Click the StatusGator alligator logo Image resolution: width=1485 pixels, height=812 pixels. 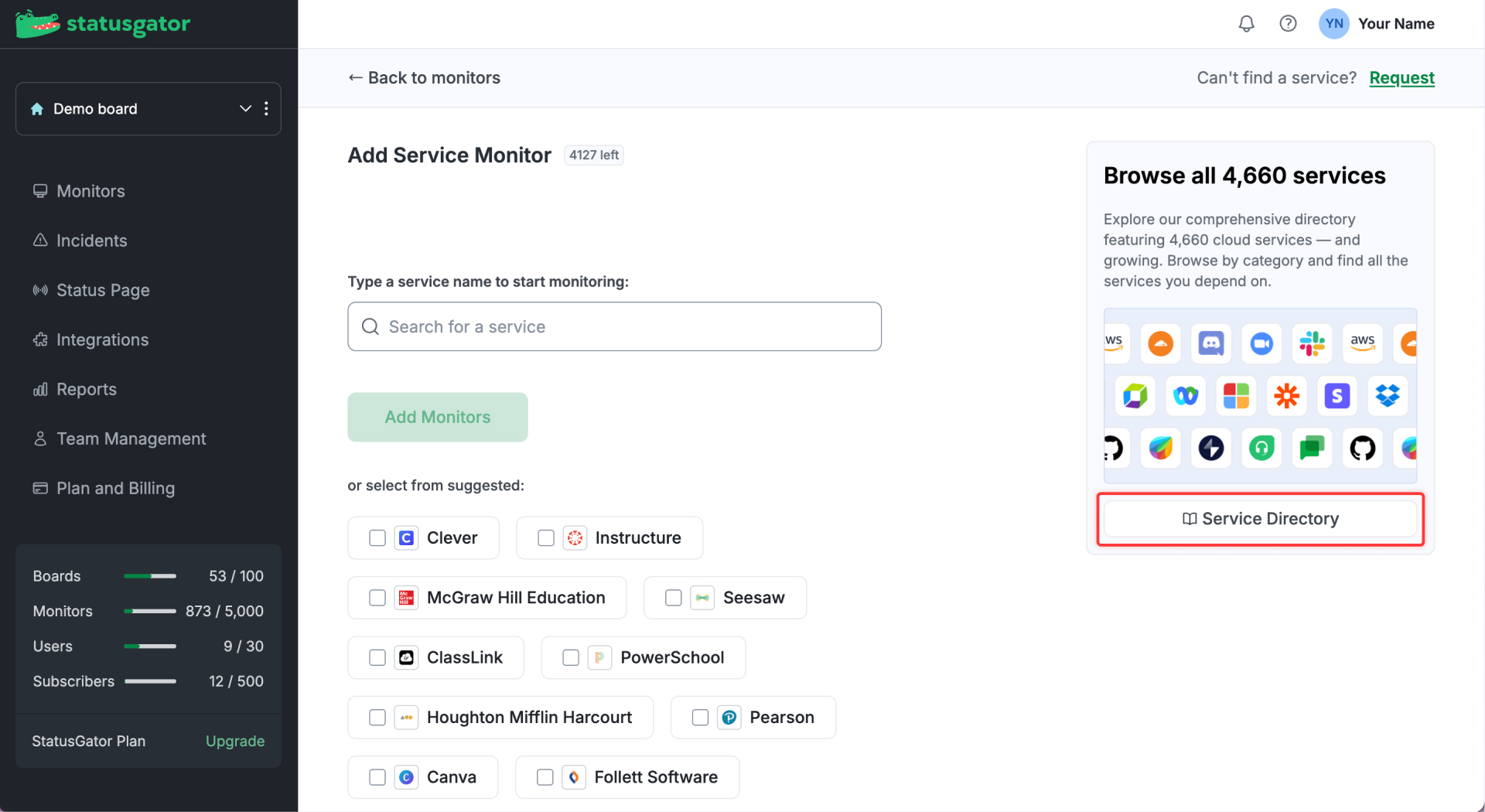click(38, 24)
